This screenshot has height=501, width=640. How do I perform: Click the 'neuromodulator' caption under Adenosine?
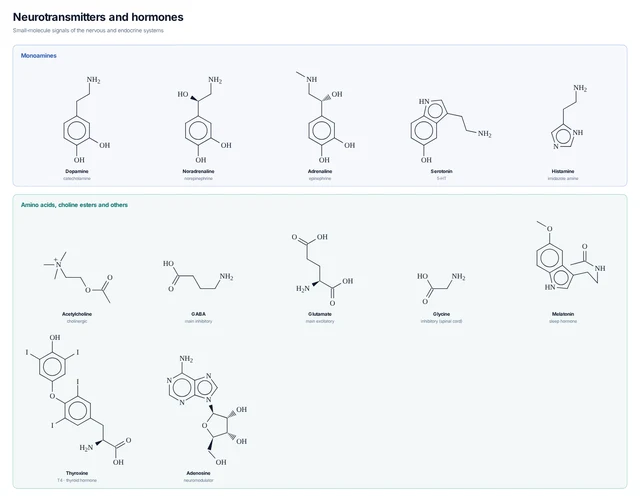[198, 481]
